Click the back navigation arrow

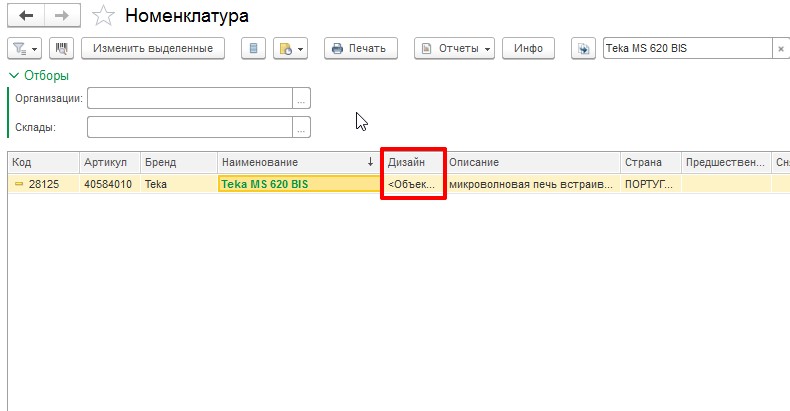(x=25, y=16)
